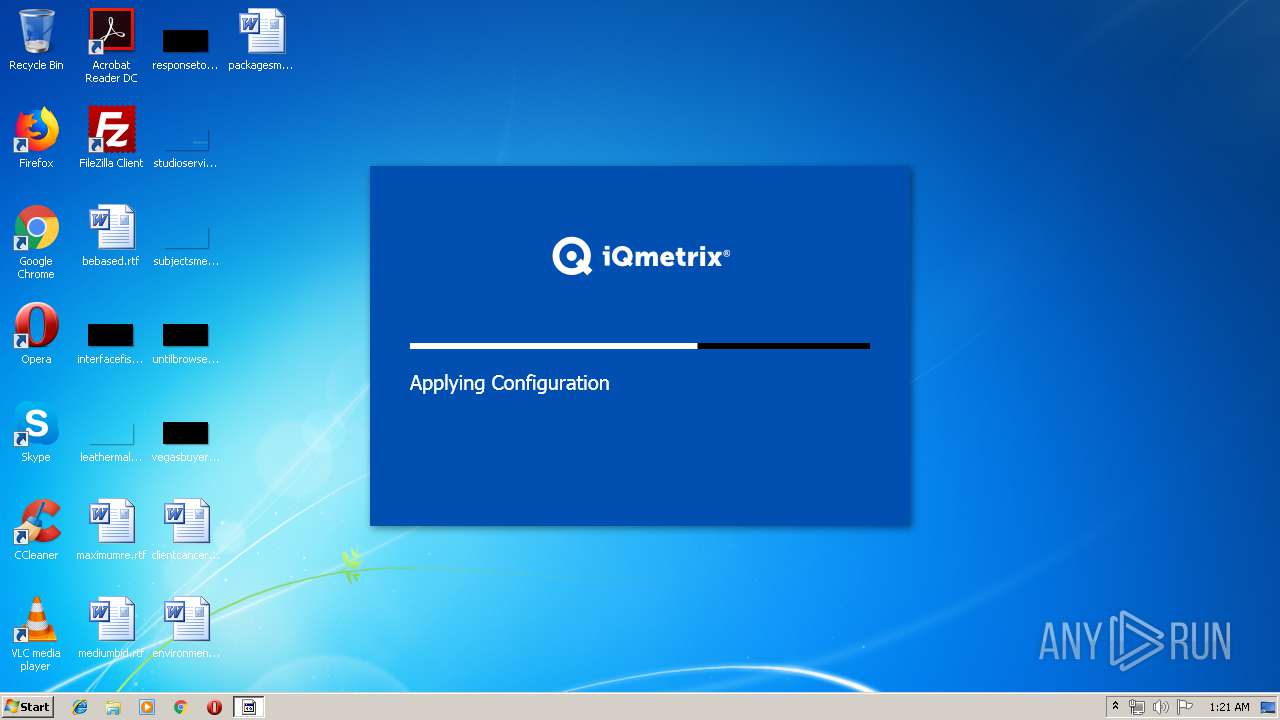Open Windows Media Player in taskbar

(147, 707)
